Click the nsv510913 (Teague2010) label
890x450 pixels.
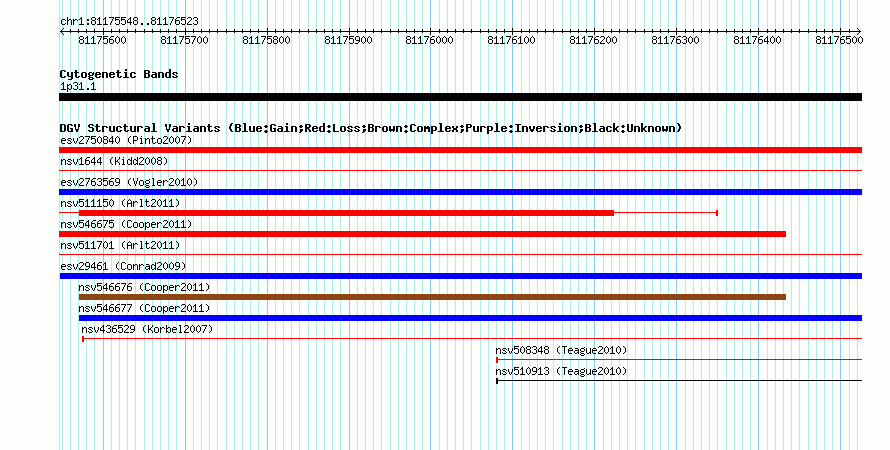point(561,371)
